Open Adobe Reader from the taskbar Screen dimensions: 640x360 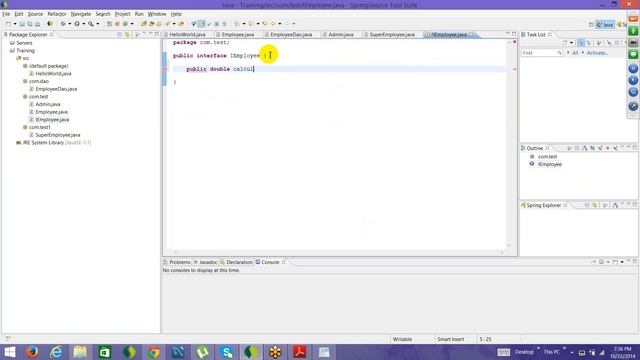click(x=300, y=352)
